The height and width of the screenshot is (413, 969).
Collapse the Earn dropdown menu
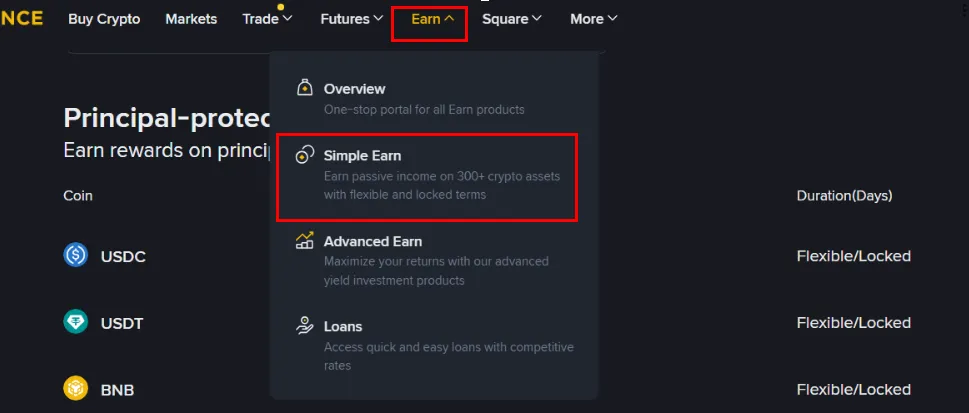[432, 19]
